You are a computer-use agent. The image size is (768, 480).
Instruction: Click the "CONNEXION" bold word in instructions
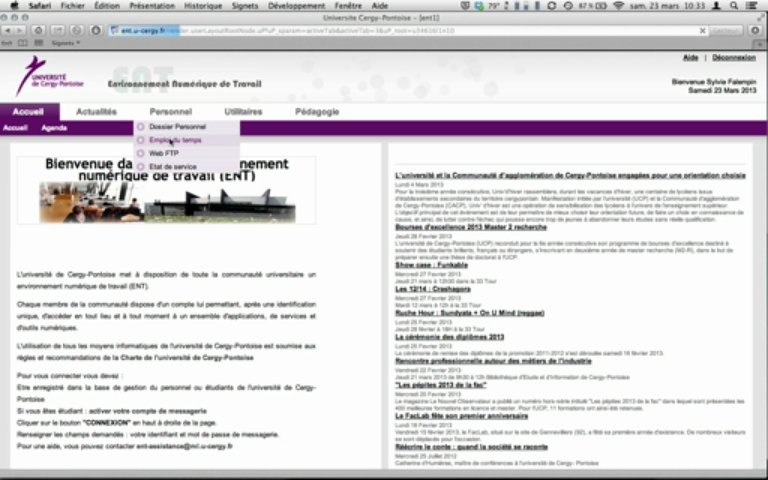click(x=107, y=423)
